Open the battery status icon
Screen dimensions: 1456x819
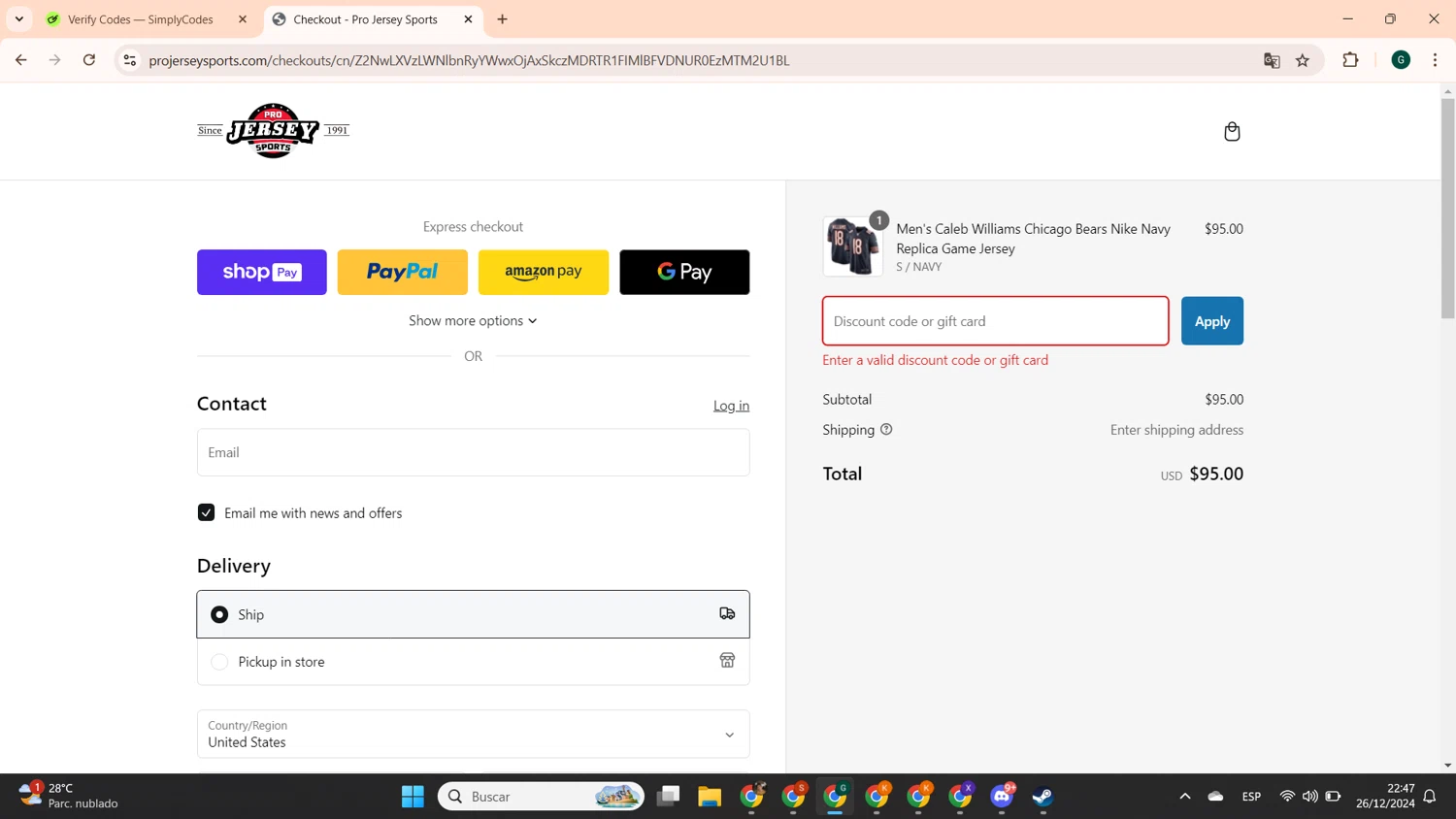tap(1334, 796)
